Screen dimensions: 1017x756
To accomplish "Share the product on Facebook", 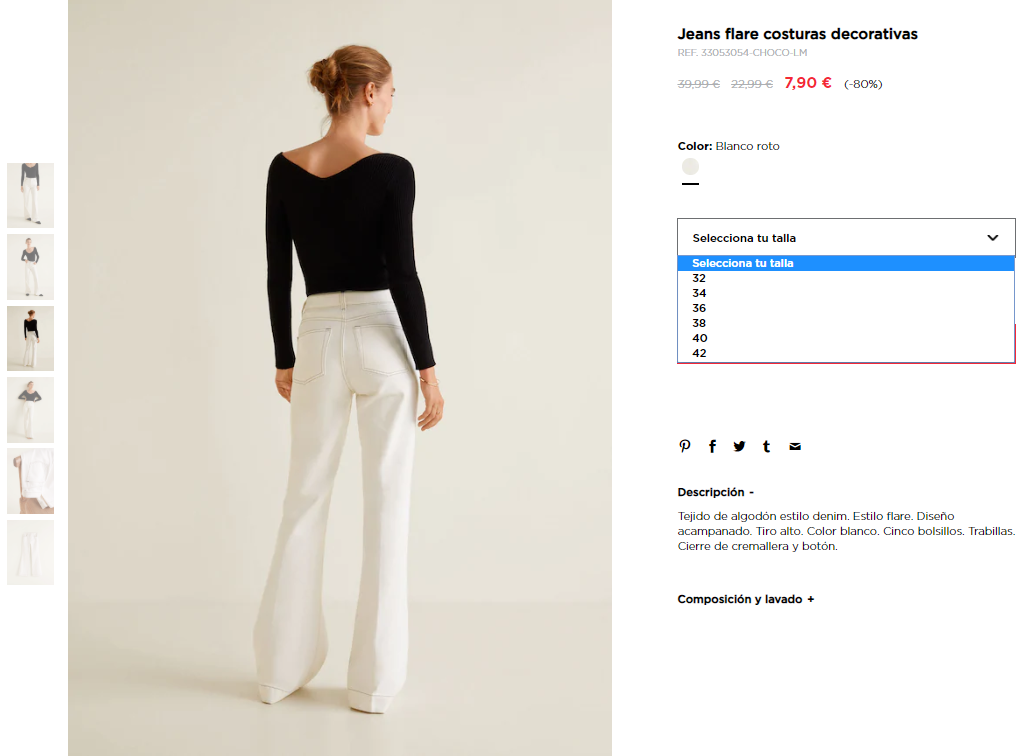I will (x=712, y=446).
